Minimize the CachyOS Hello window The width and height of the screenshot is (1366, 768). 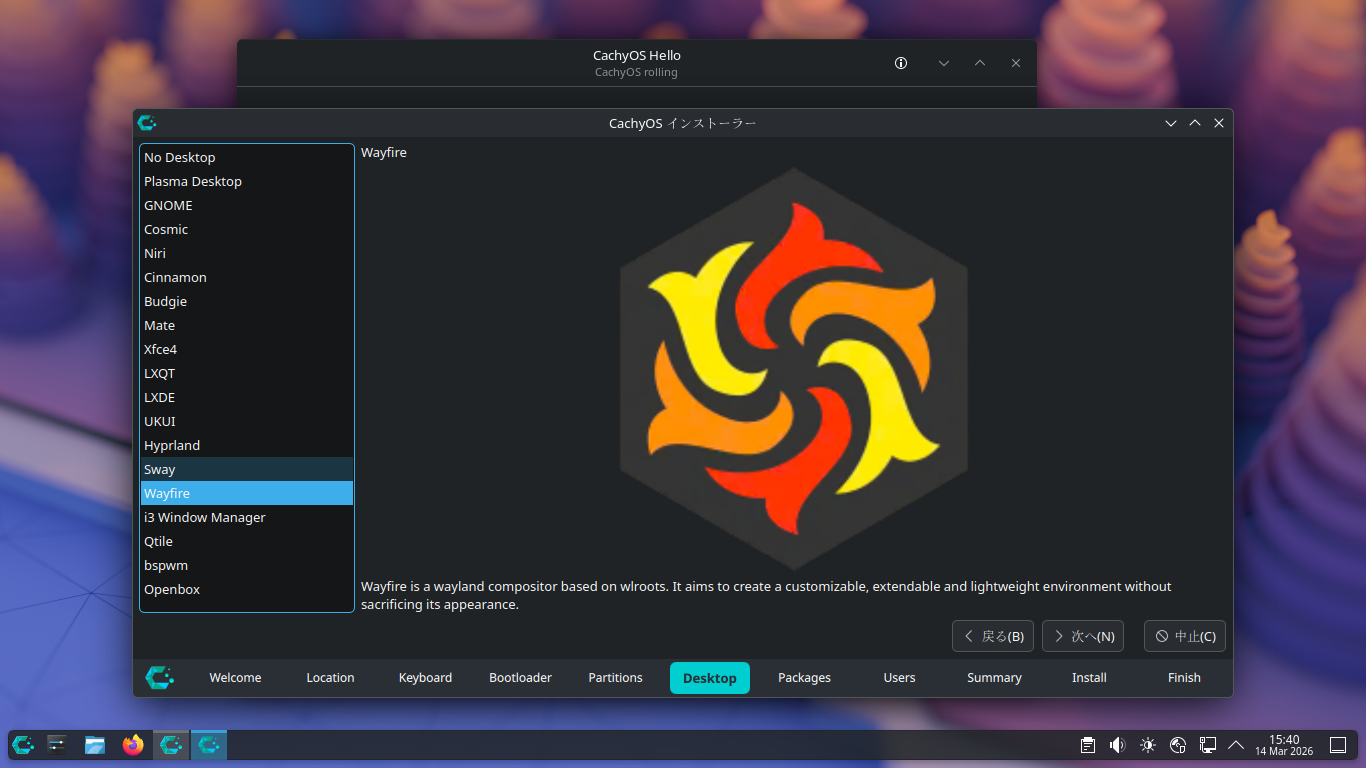[944, 63]
